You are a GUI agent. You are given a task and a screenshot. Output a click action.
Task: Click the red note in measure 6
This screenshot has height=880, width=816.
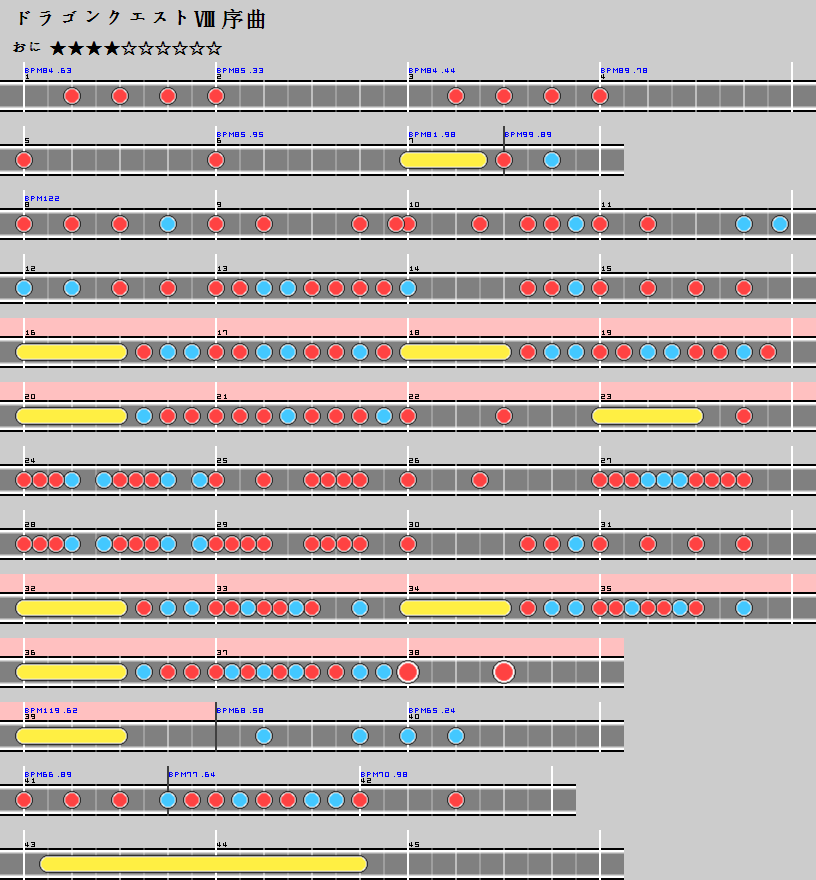(216, 160)
